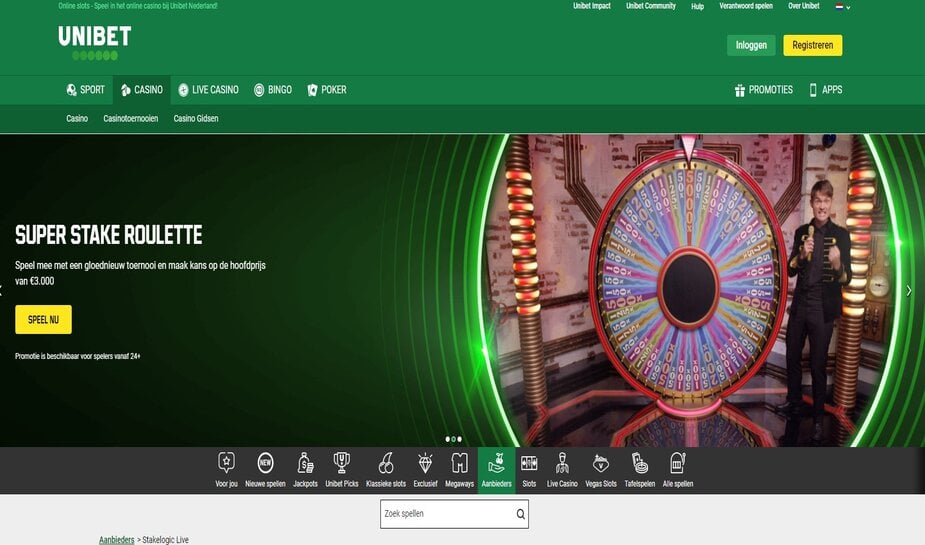Screen dimensions: 925x545
Task: Open Casinotoernooien submenu link
Action: click(130, 119)
